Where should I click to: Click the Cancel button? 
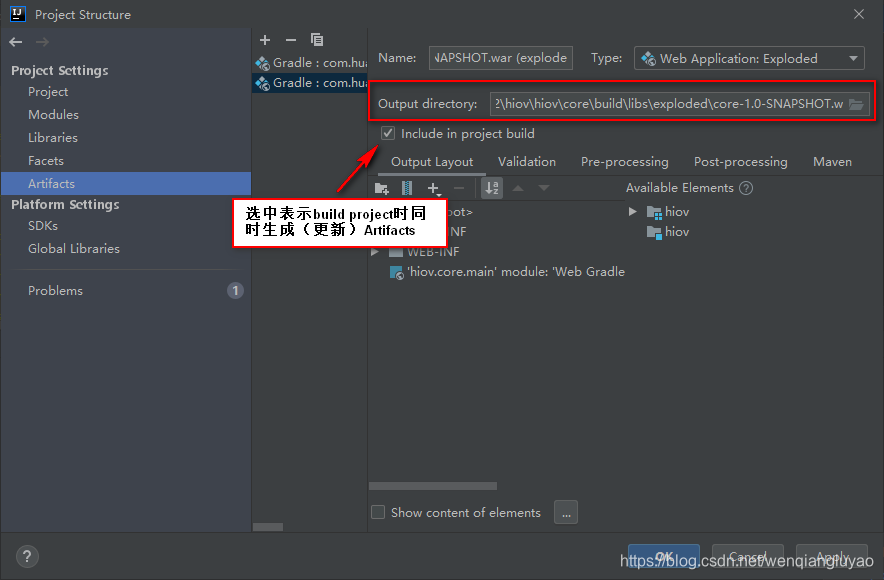748,556
